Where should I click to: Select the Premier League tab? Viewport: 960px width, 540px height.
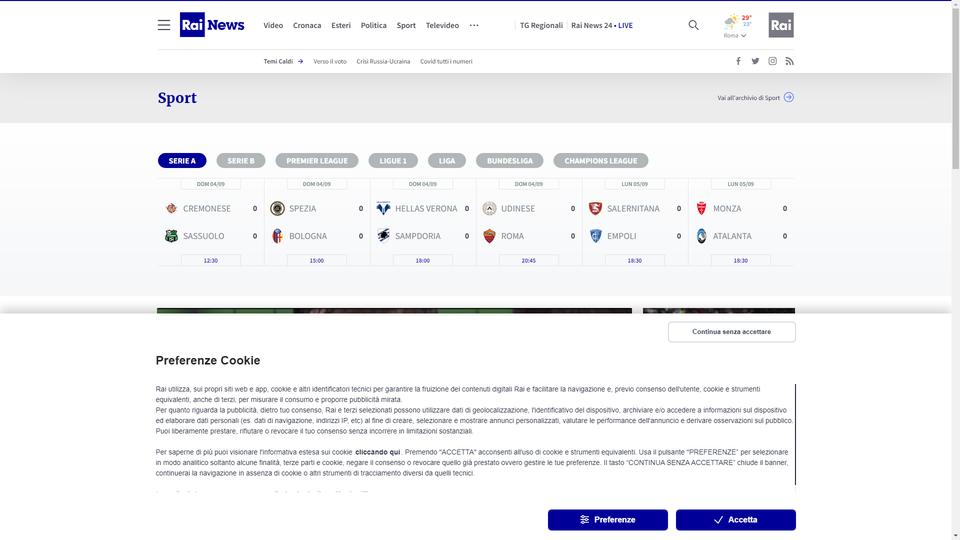(317, 160)
